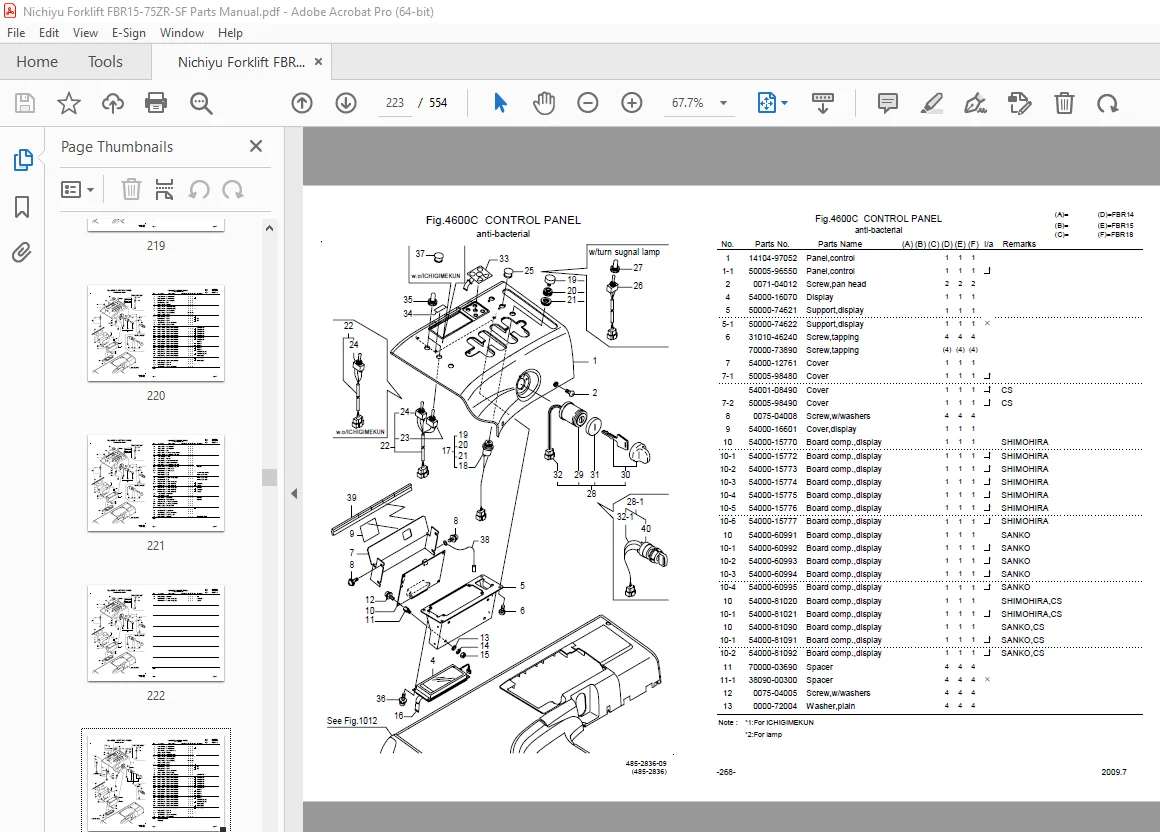1160x832 pixels.
Task: Select the Nichiyu Forklift FBR document tab
Action: 241,62
